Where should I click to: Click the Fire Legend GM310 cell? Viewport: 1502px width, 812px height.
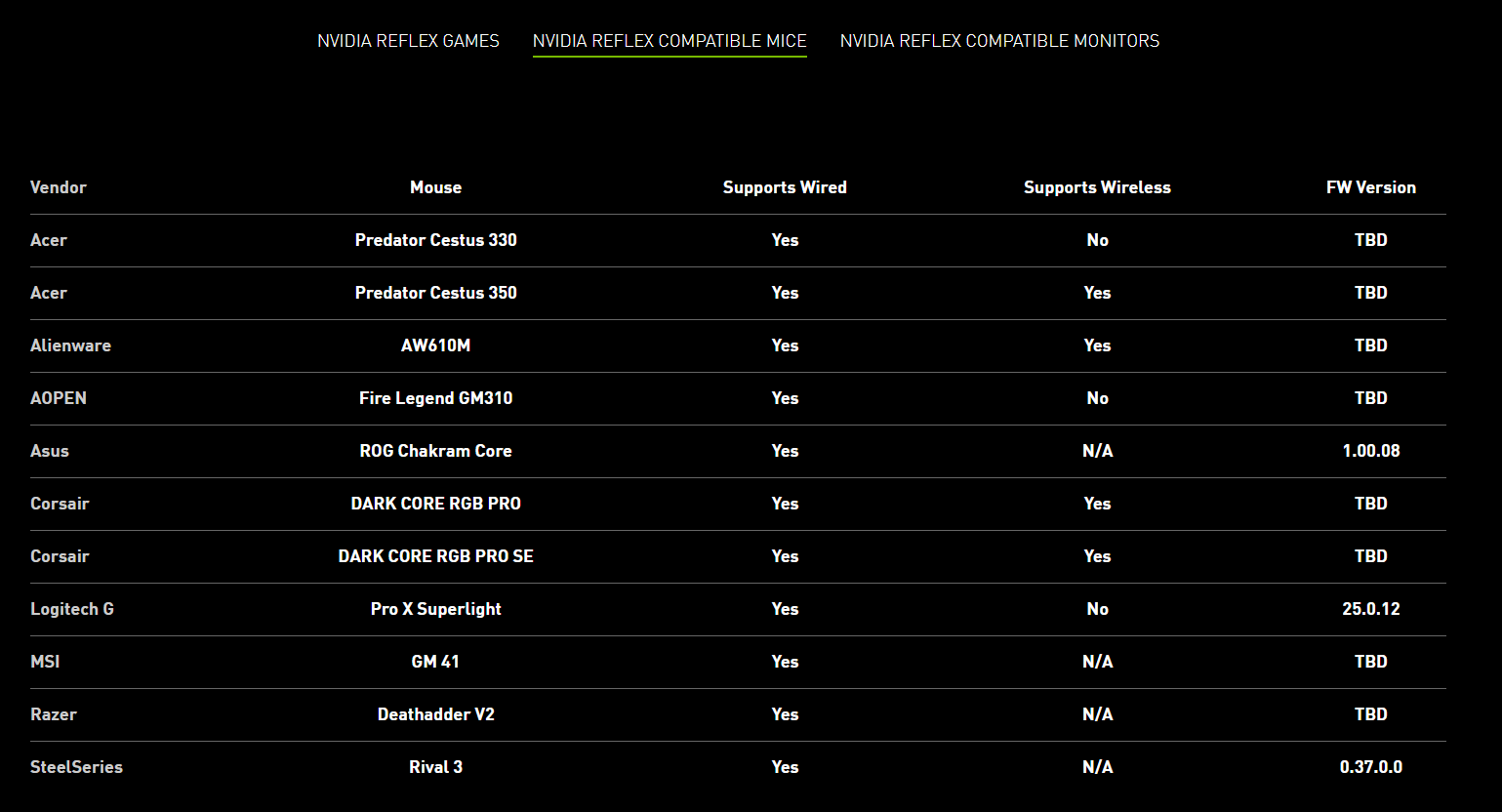tap(435, 398)
